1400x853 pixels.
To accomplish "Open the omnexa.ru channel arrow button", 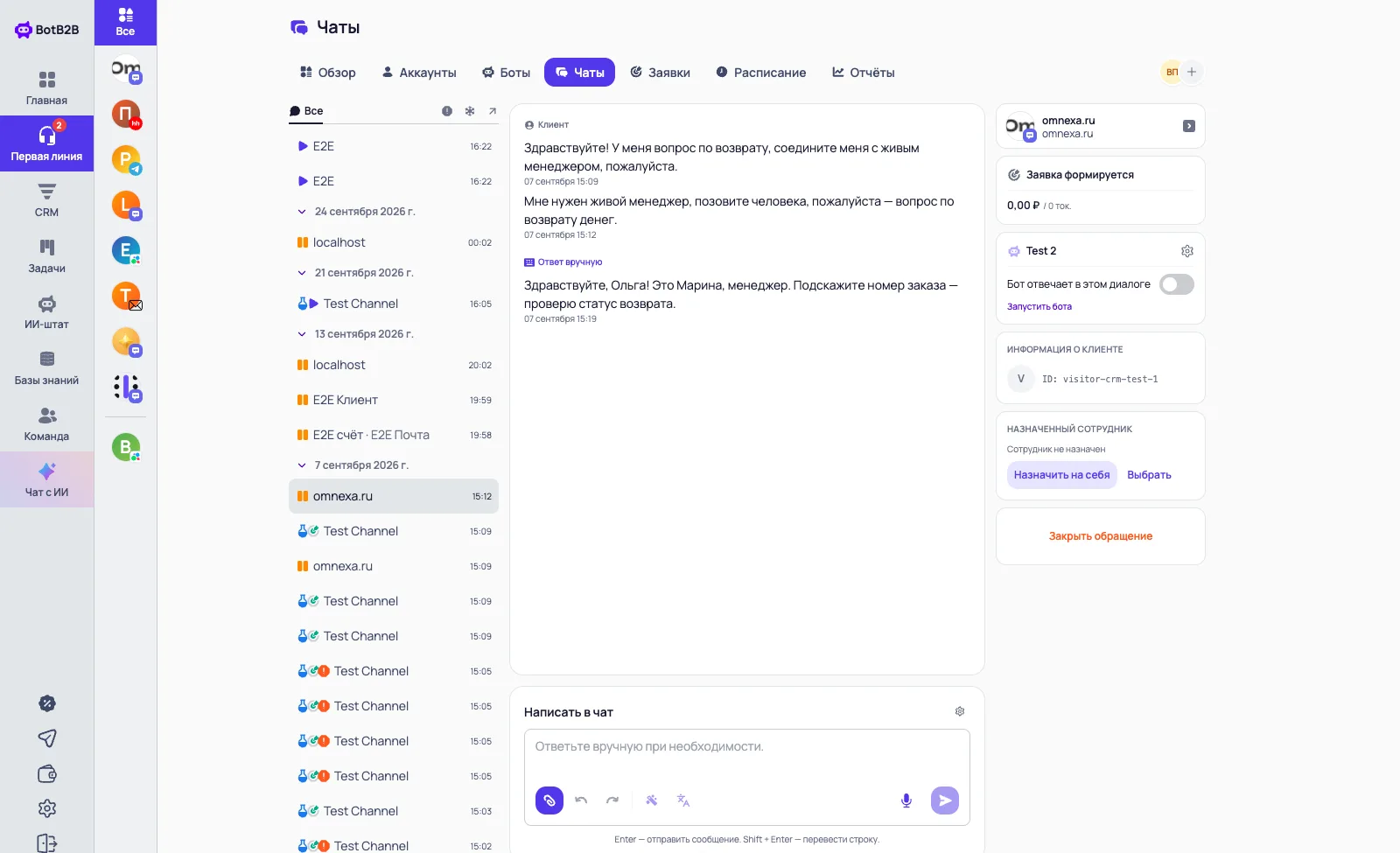I will (1189, 126).
